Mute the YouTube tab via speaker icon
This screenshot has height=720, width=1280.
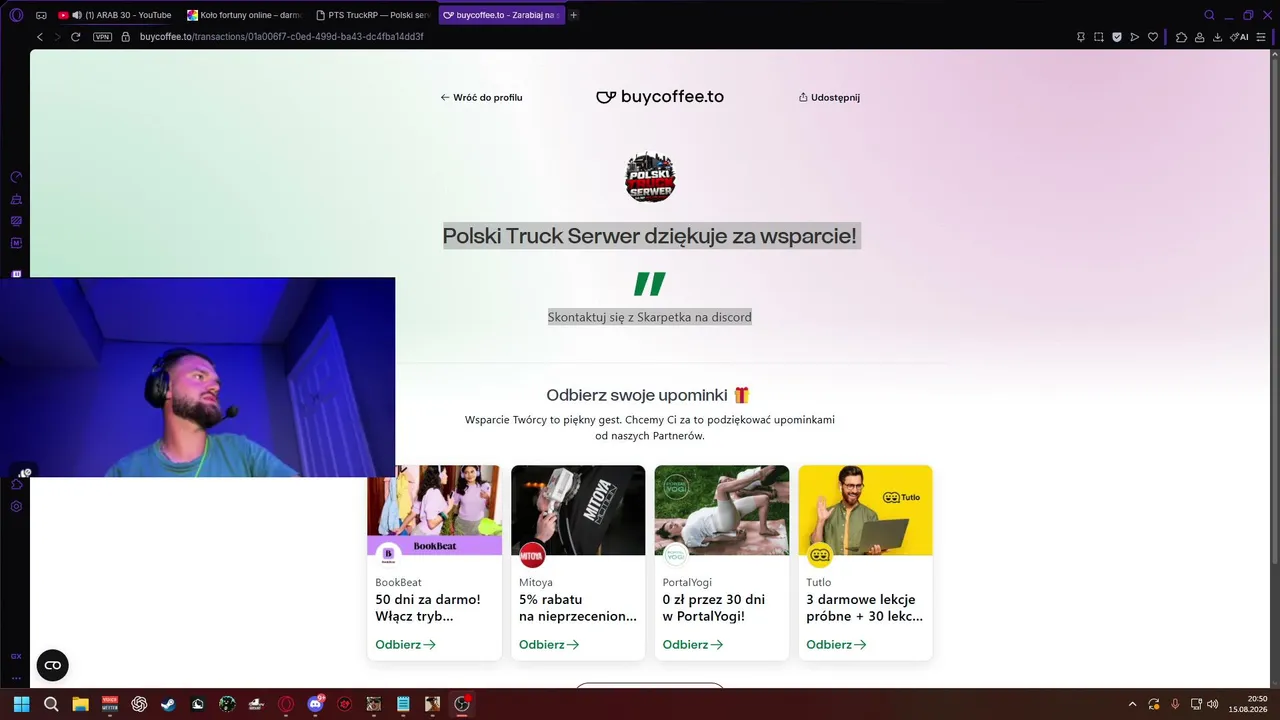tap(77, 15)
